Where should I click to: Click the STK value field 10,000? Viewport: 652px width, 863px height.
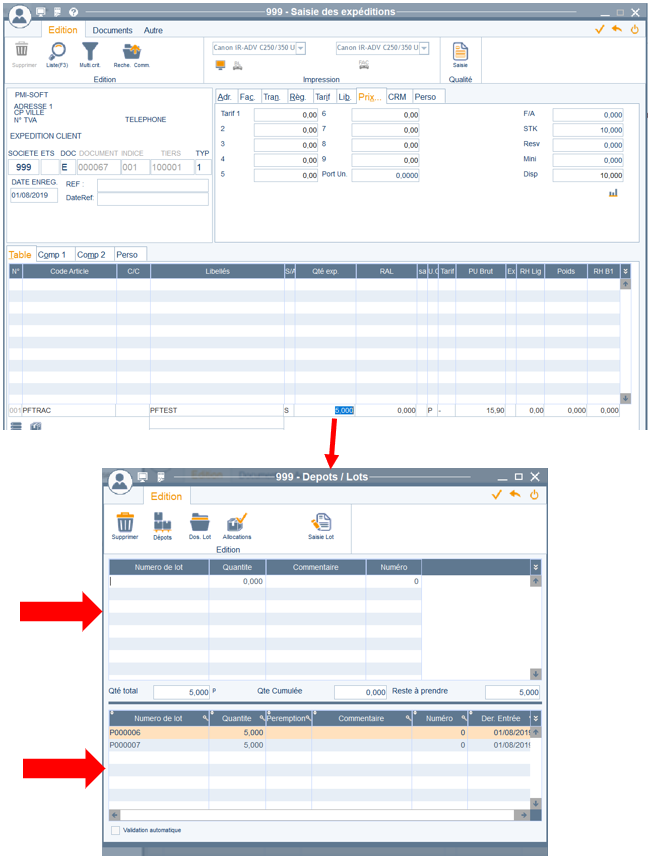[588, 130]
